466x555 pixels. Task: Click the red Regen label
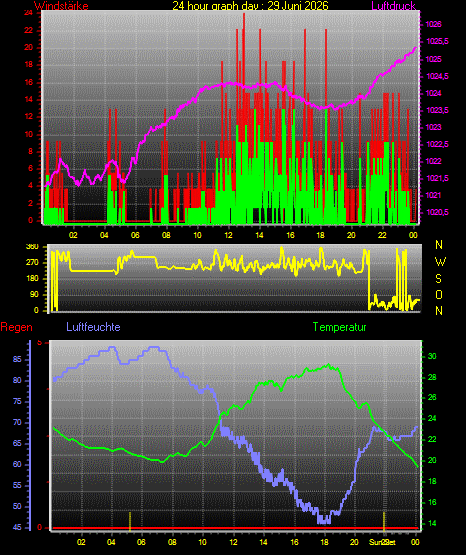pos(16,327)
